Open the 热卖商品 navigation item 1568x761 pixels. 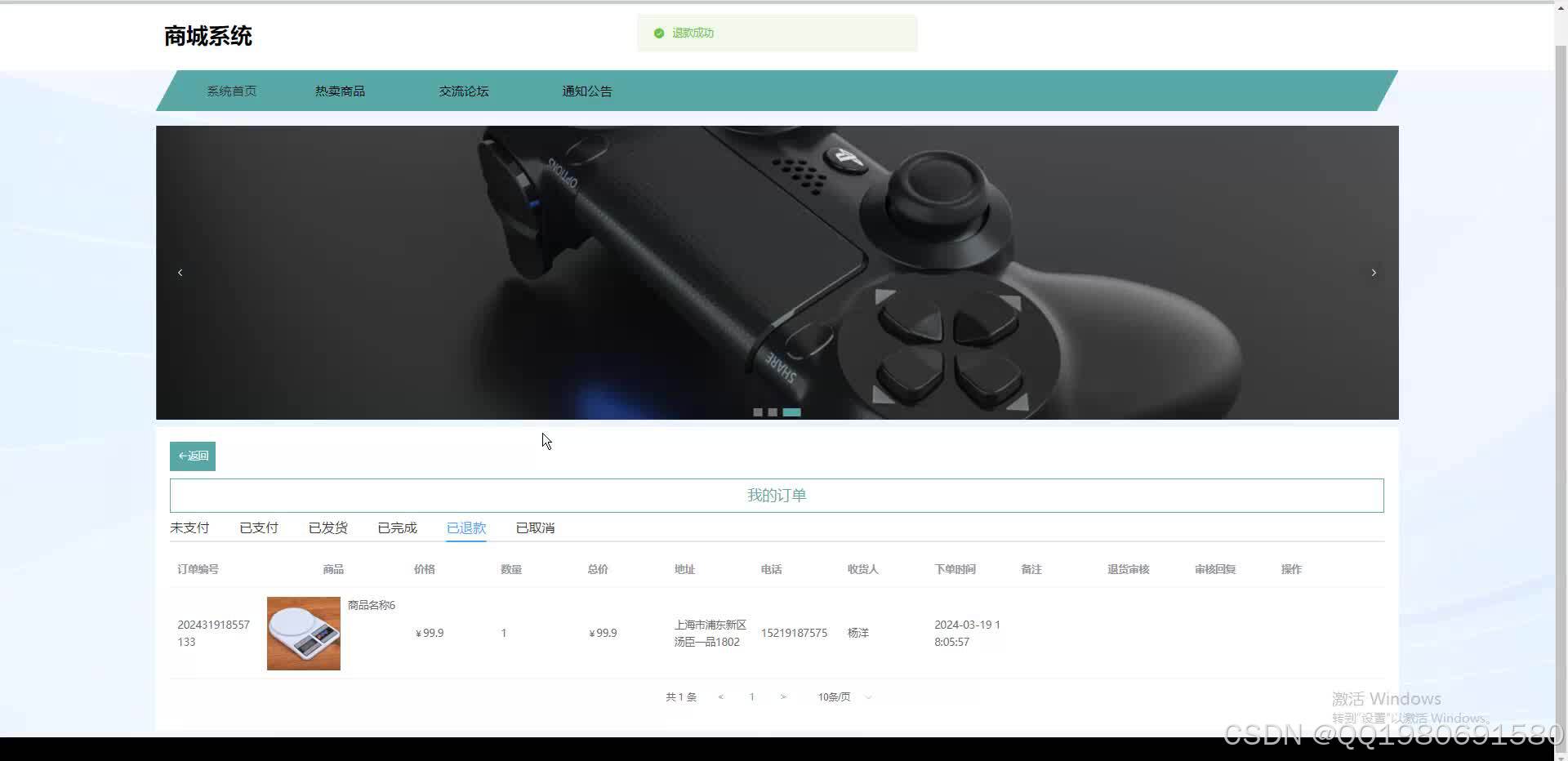(341, 91)
